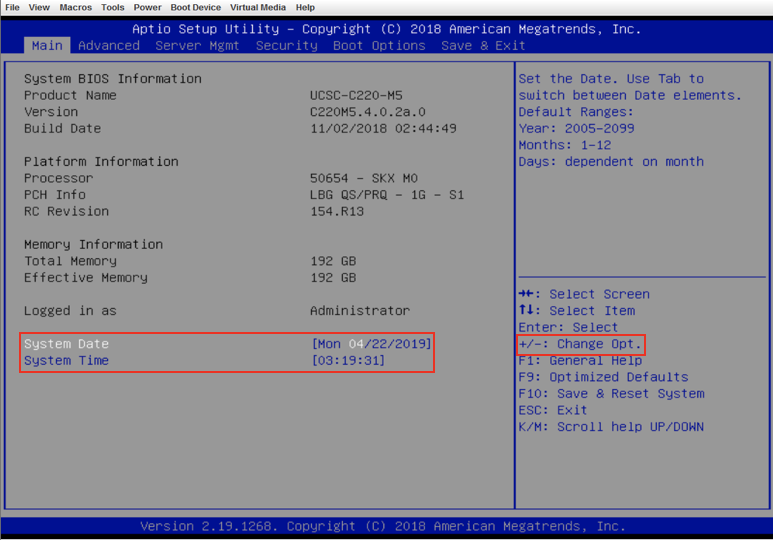Click the Version label
This screenshot has height=540, width=773.
coord(51,112)
